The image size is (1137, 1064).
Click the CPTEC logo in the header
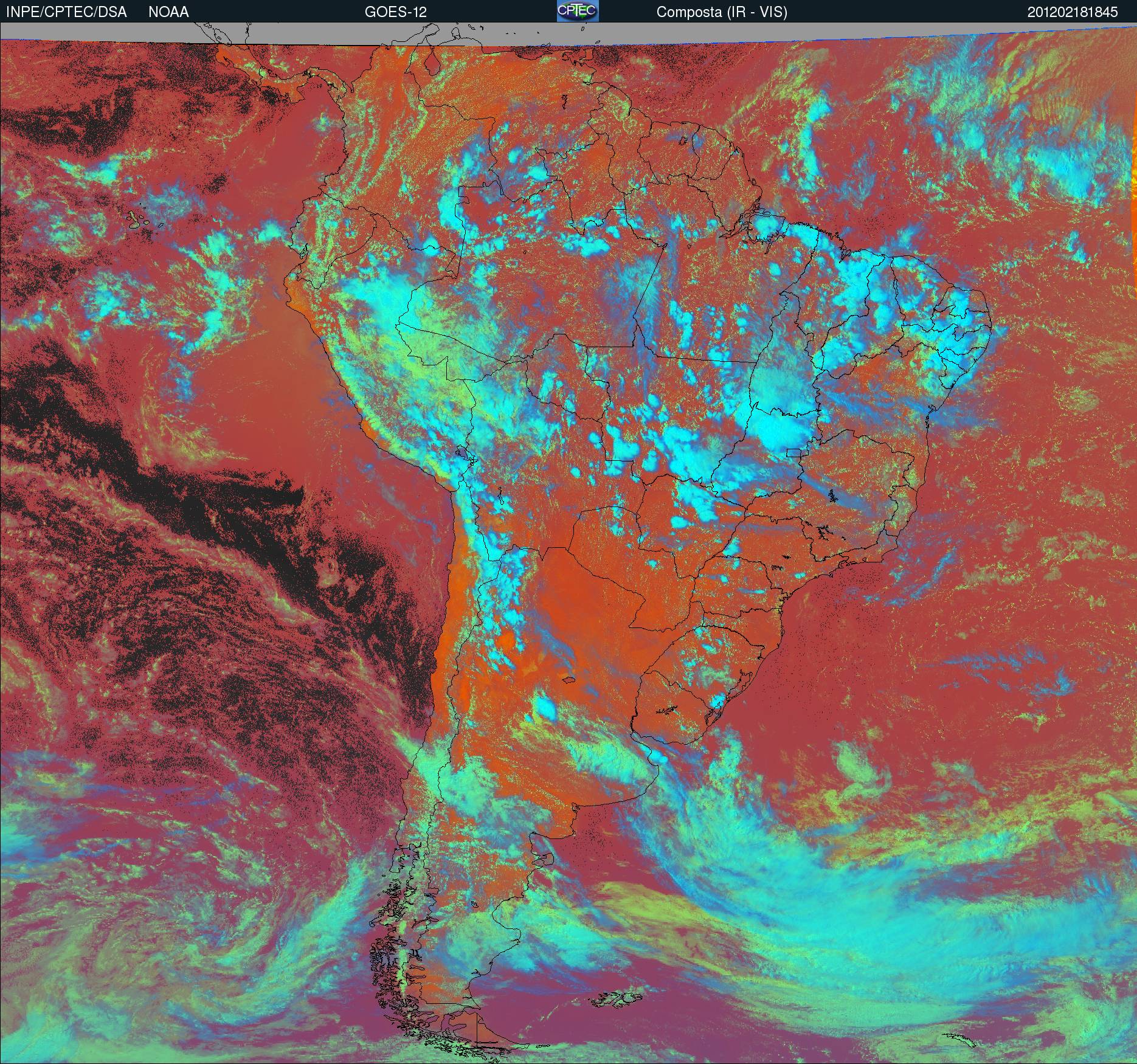(578, 11)
